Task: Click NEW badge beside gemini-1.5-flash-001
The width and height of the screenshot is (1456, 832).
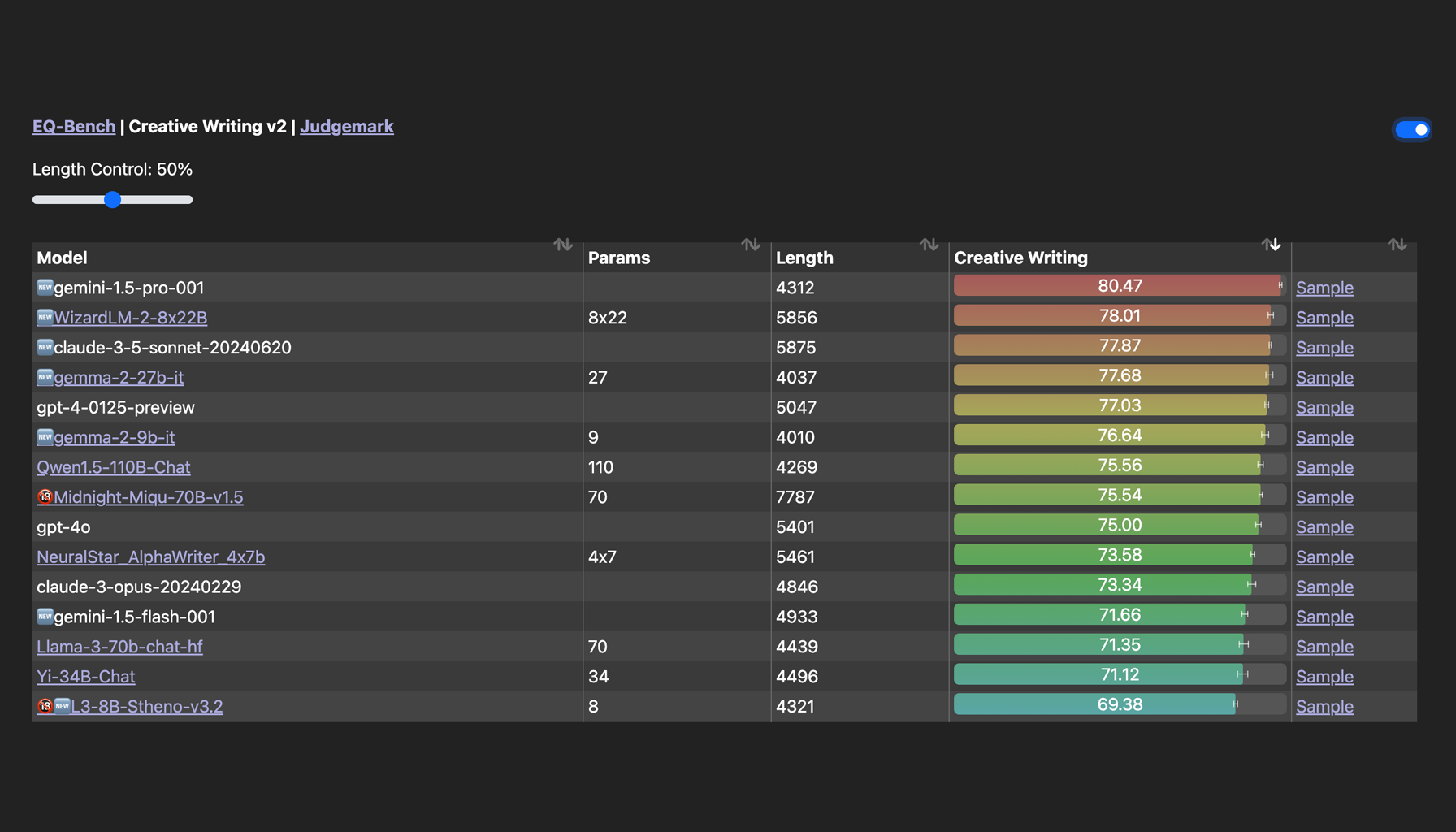Action: [45, 616]
